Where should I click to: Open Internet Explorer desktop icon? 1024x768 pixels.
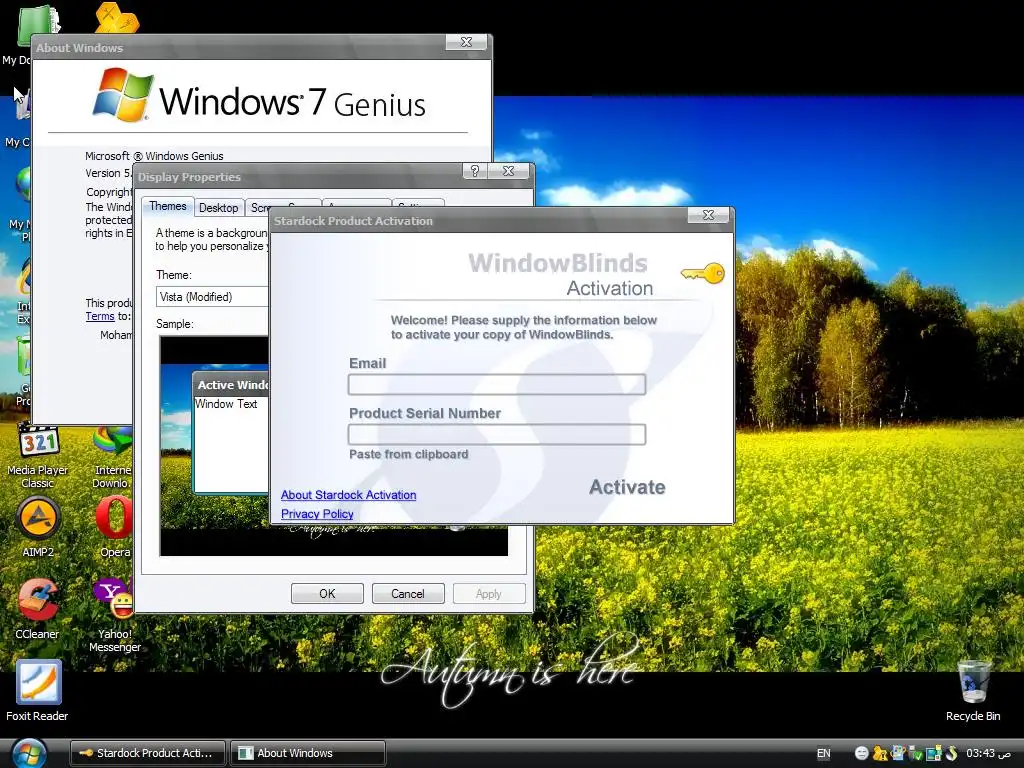(24, 291)
